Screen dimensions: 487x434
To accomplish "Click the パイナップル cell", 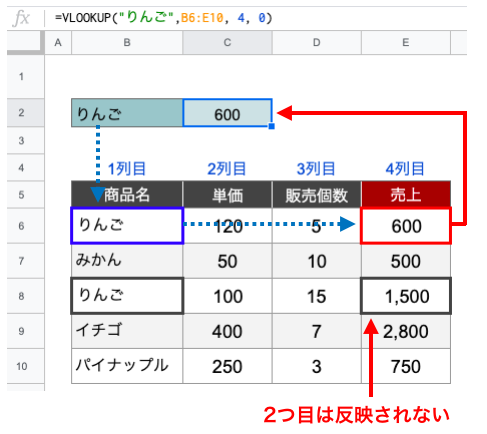I will 127,366.
